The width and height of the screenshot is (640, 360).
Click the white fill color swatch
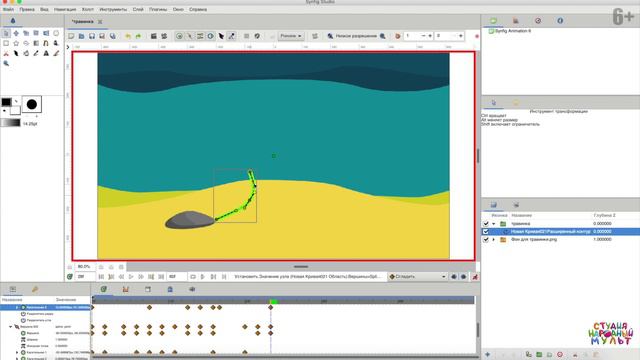[x=15, y=110]
